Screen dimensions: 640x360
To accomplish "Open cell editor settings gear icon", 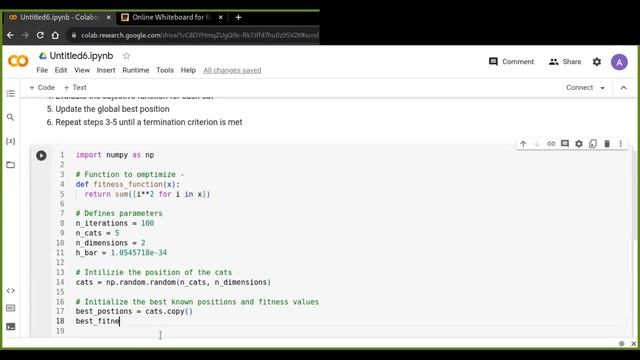I will pos(579,144).
